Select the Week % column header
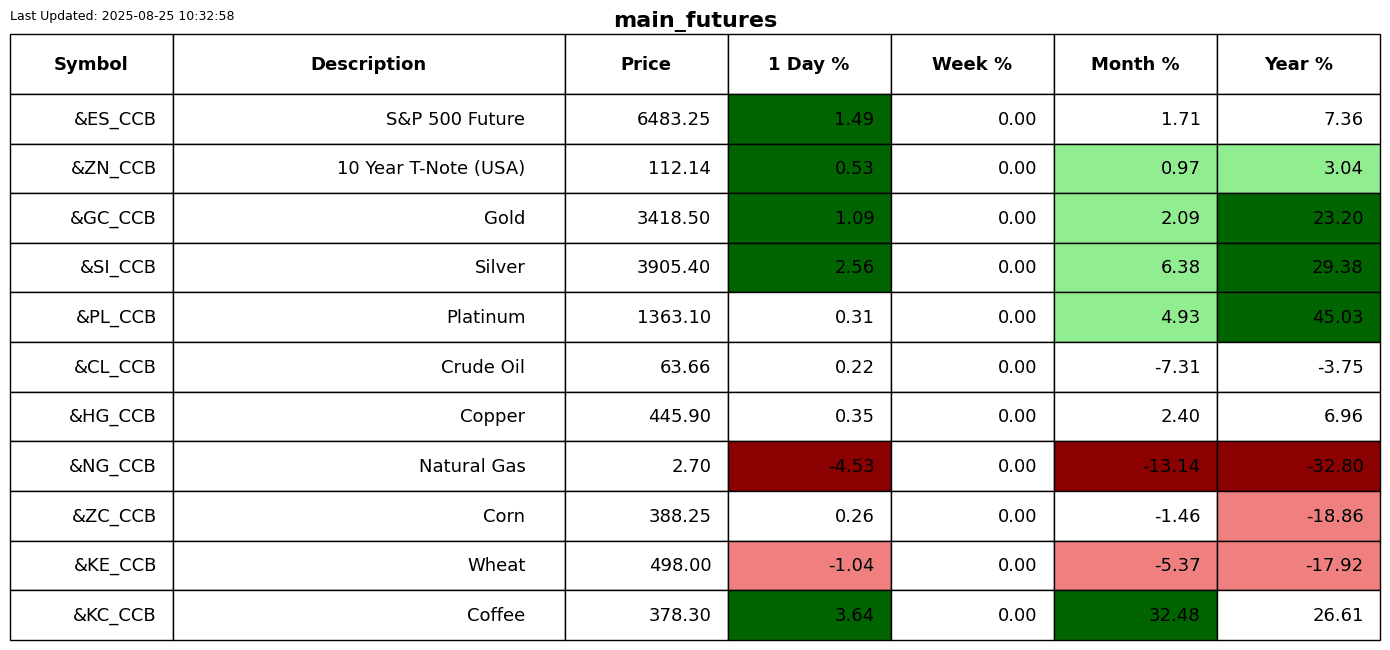This screenshot has height=650, width=1390. pyautogui.click(x=972, y=65)
